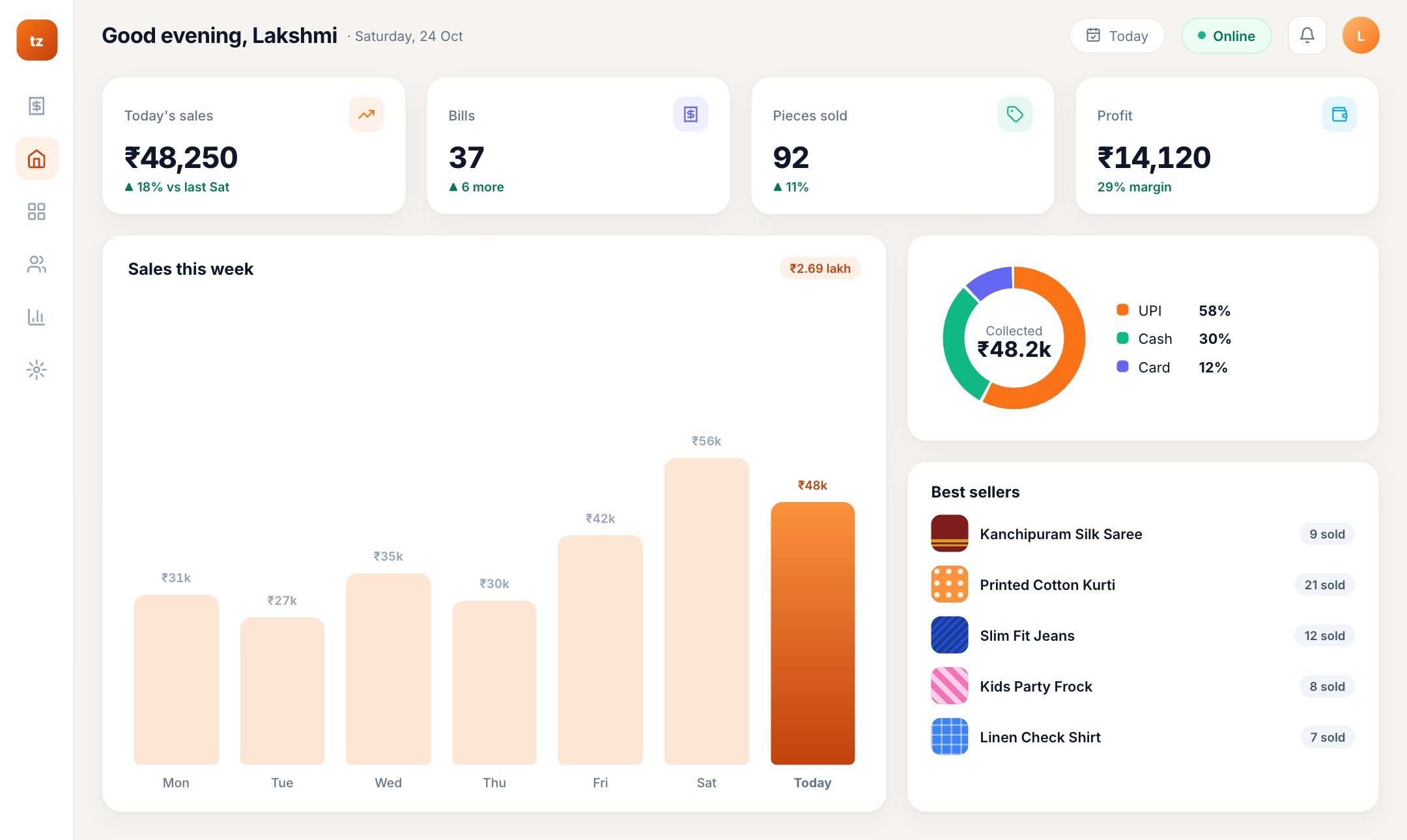Open the grid inventory sidebar icon
Screen dimensions: 1407x840
pyautogui.click(x=36, y=211)
